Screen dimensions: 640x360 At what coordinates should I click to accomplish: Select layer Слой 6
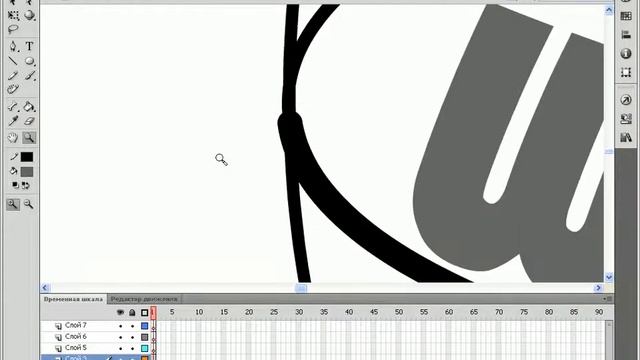point(76,336)
